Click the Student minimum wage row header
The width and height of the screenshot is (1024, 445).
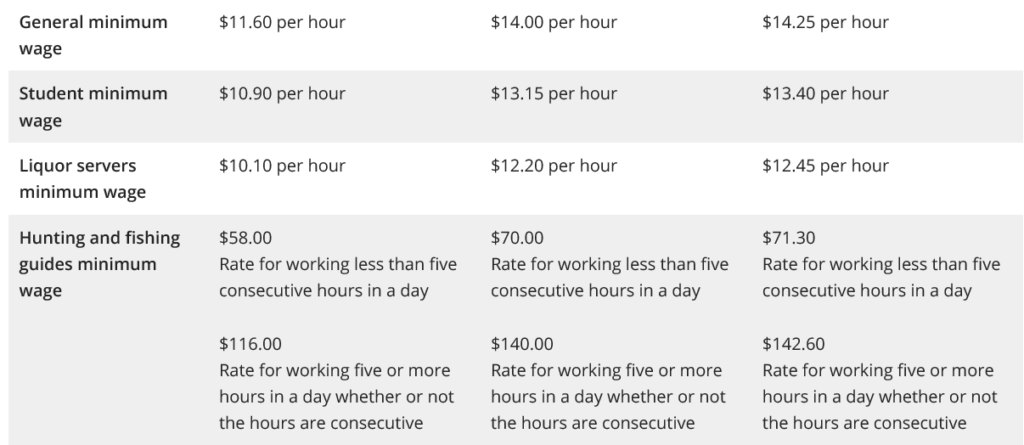point(93,107)
